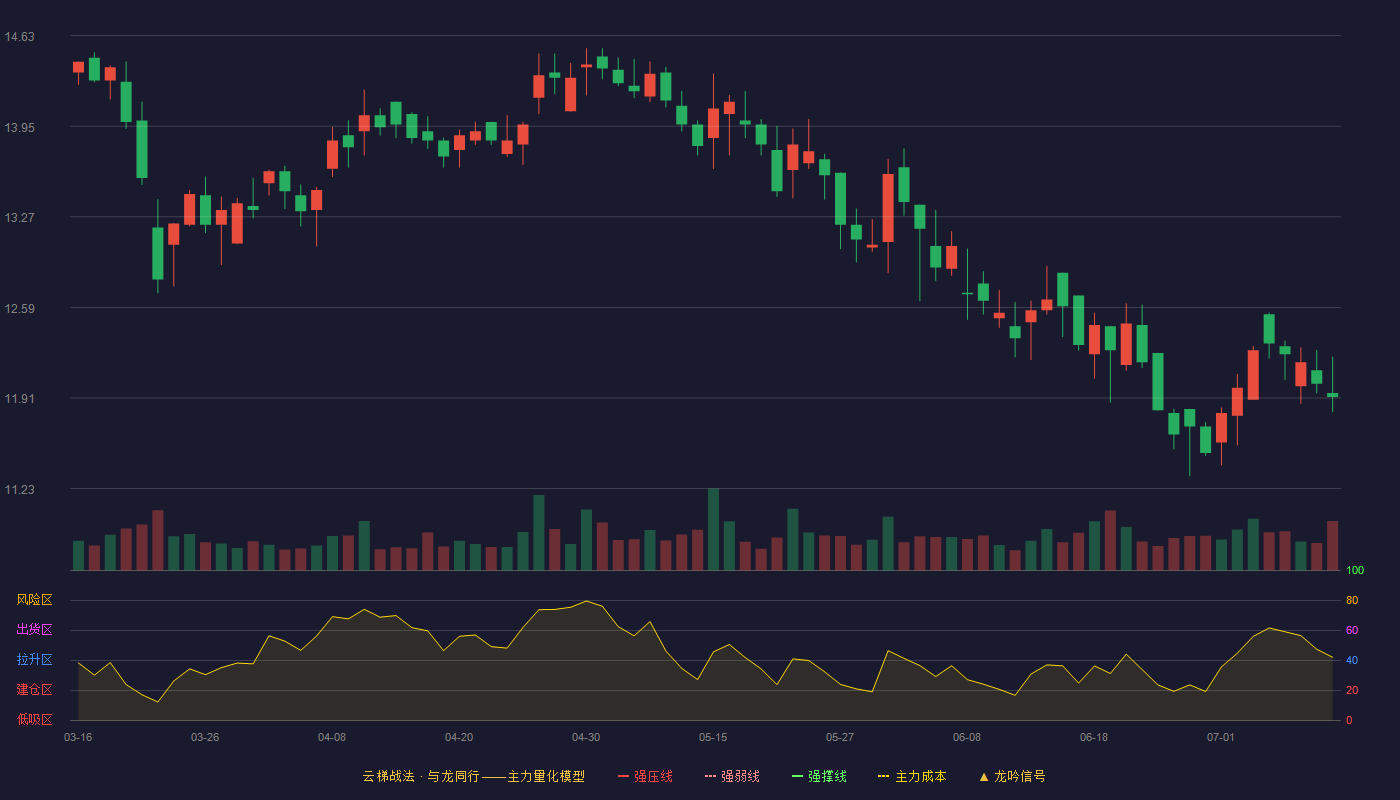Select the 建仓区 zone label
1400x800 pixels.
[x=34, y=690]
